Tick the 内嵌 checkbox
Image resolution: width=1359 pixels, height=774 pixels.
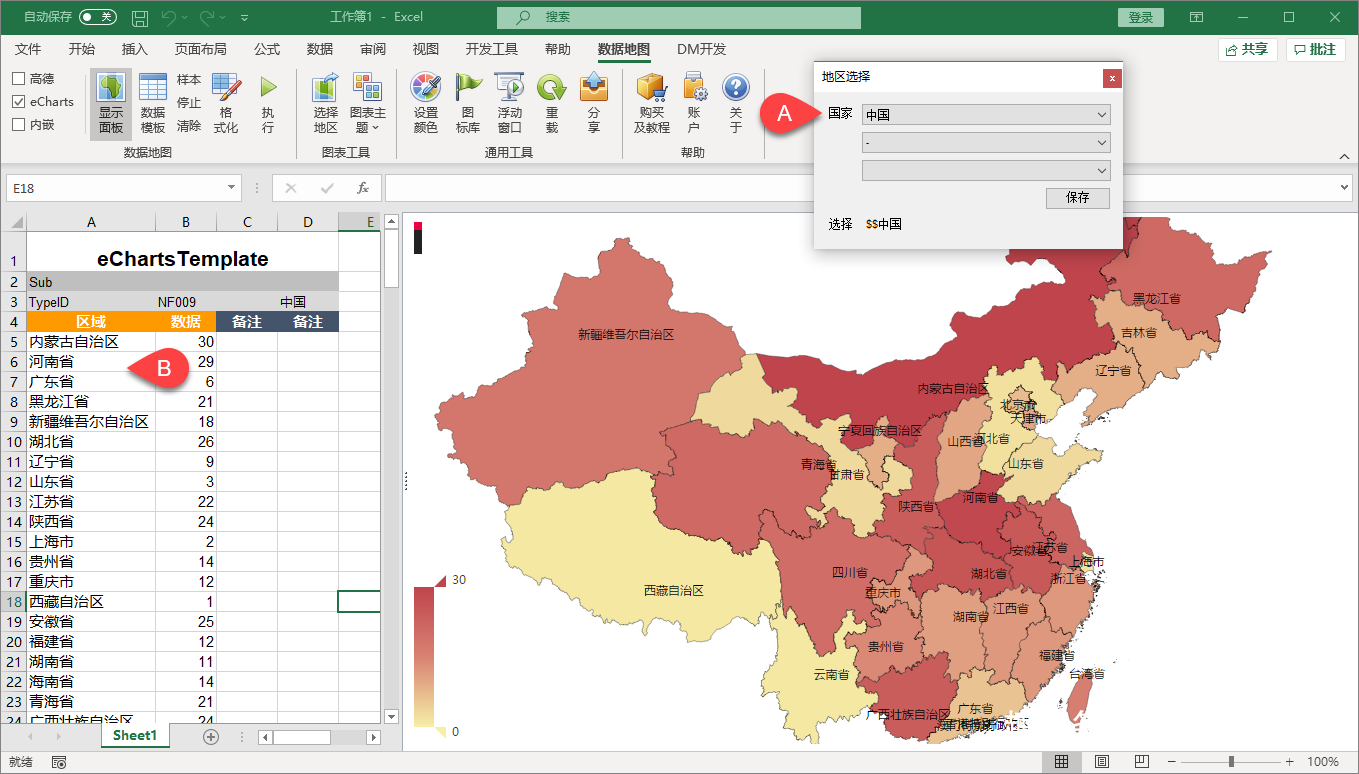(19, 125)
